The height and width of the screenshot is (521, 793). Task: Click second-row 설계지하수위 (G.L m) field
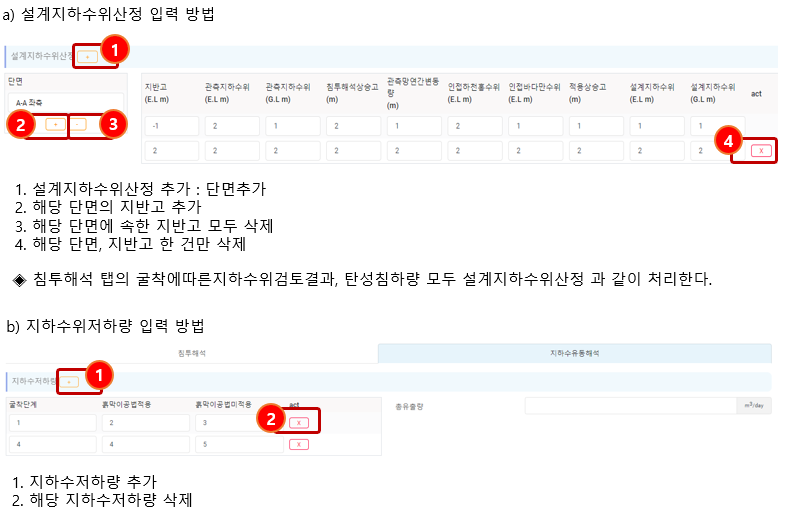point(718,151)
